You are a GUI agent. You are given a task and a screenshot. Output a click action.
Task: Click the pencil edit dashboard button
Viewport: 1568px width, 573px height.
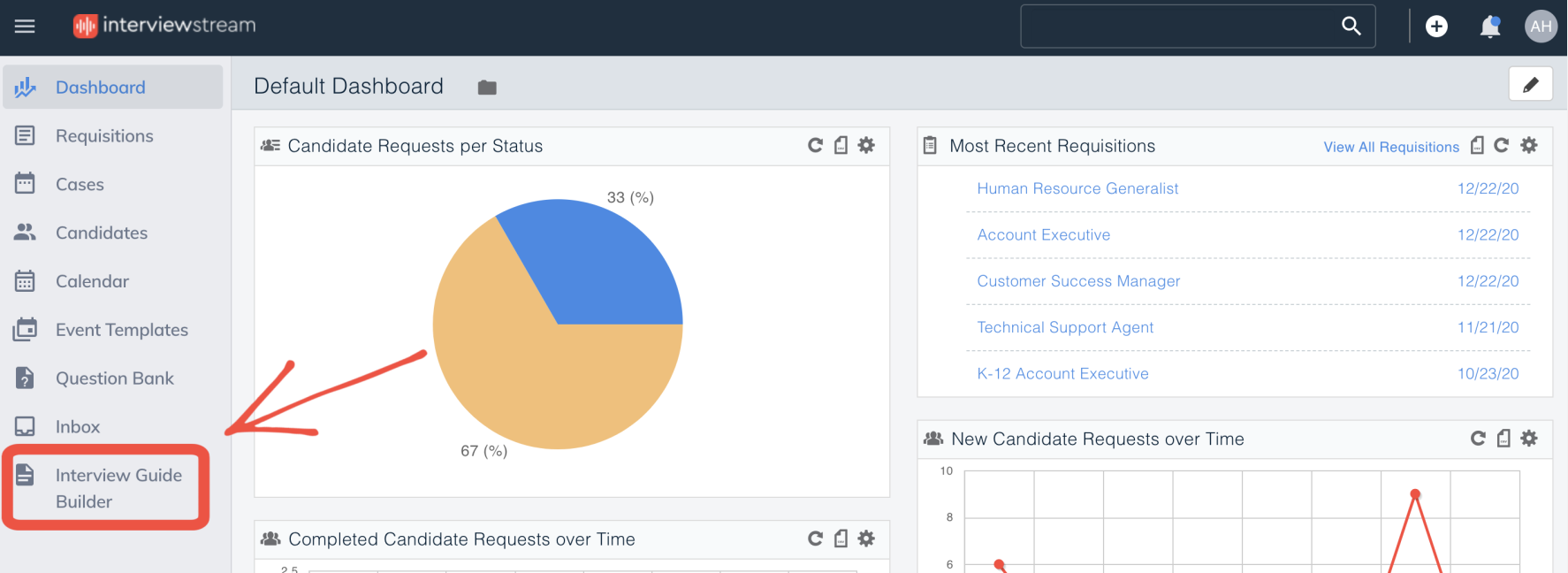click(1531, 85)
